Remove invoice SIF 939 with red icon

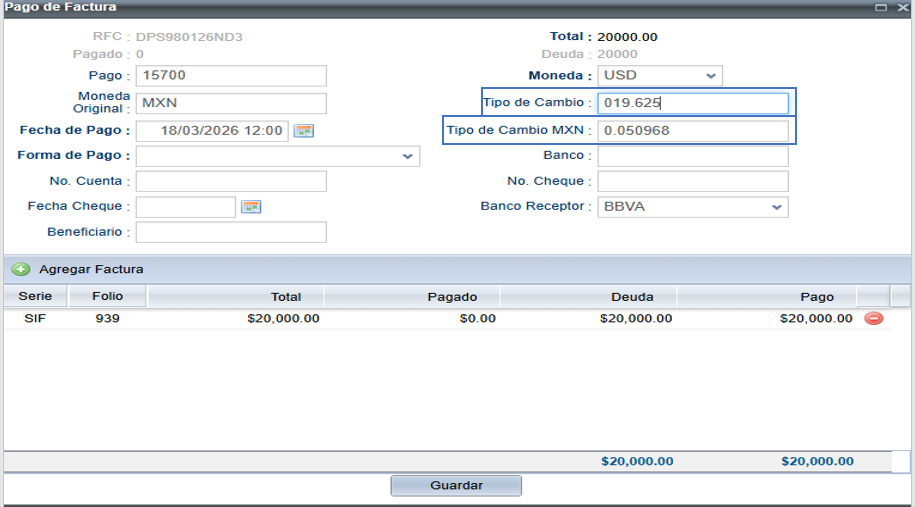pos(873,318)
